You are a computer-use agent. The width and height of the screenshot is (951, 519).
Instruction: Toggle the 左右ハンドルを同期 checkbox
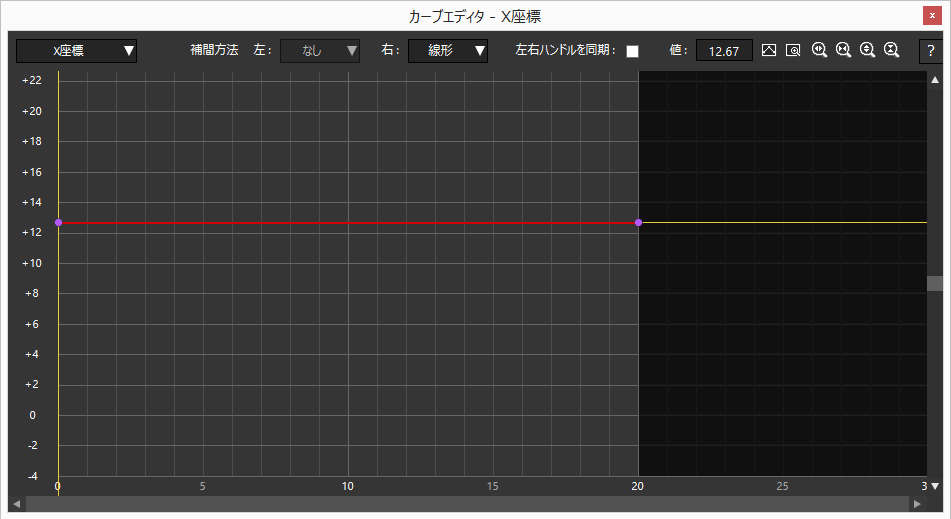(x=632, y=51)
